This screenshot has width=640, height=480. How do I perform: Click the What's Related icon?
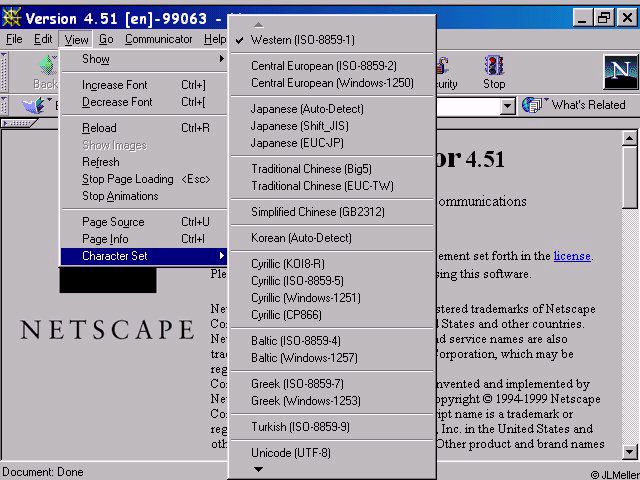534,105
